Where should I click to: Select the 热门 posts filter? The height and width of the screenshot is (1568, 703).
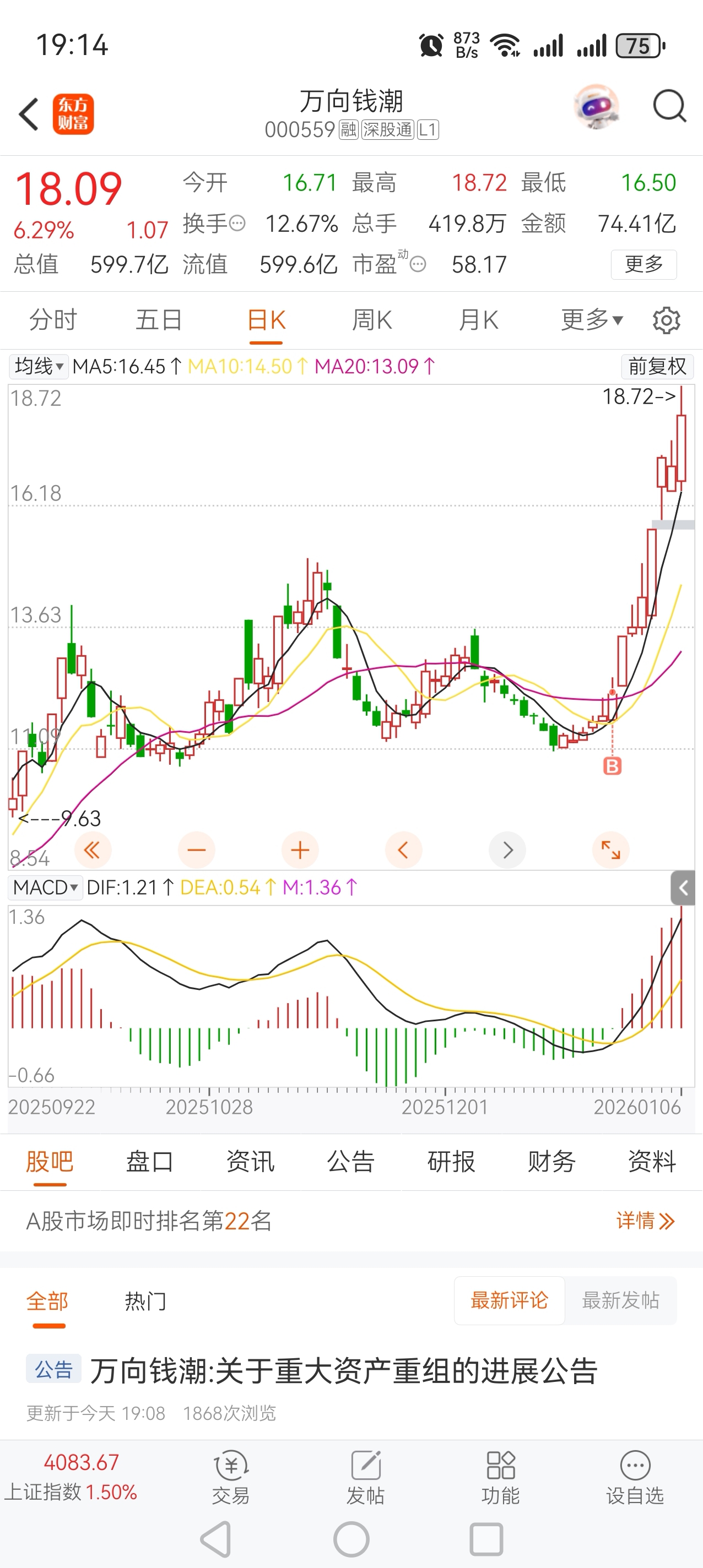point(145,1302)
